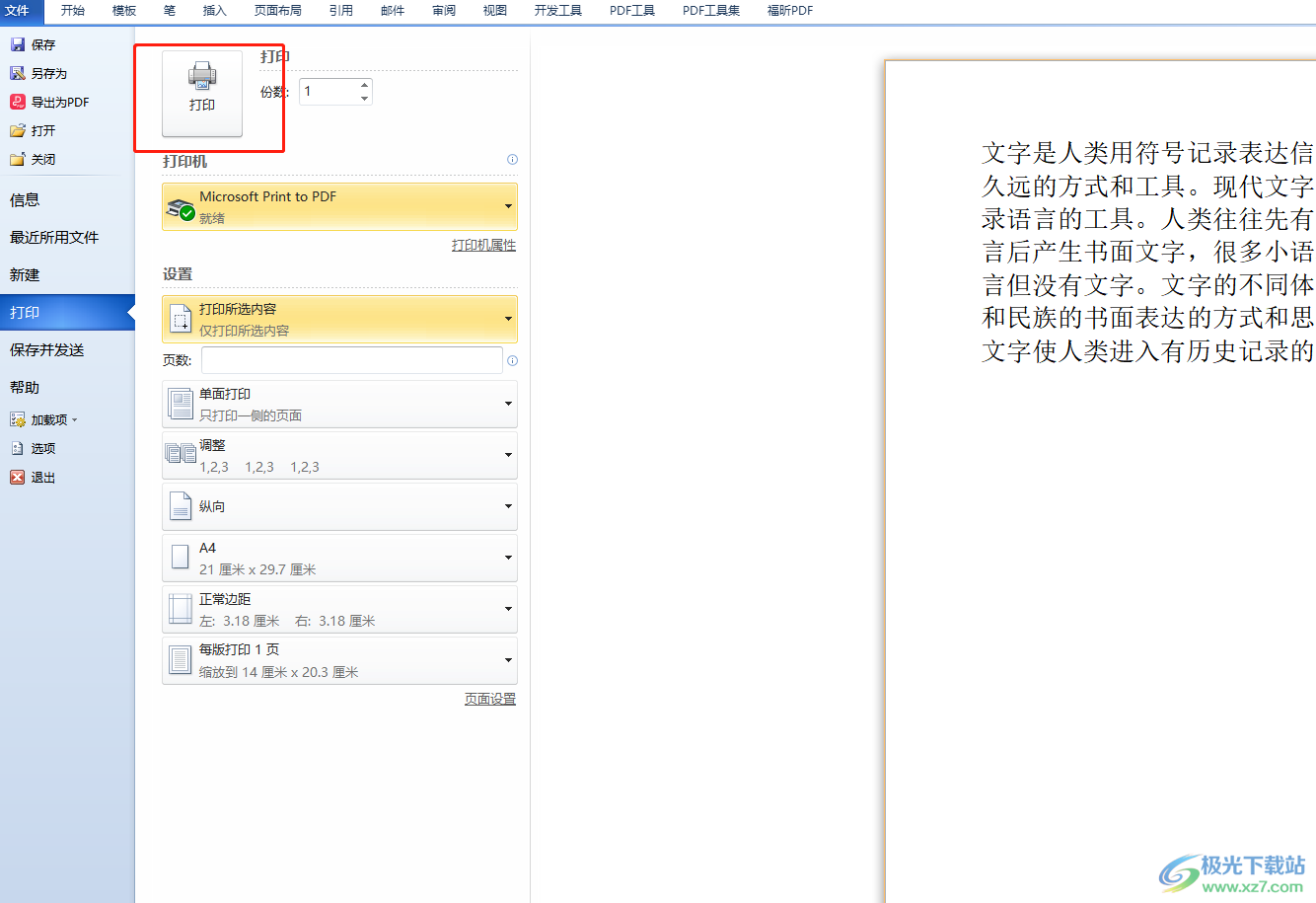
Task: Select 最近所用文件 recent files menu
Action: pyautogui.click(x=67, y=238)
